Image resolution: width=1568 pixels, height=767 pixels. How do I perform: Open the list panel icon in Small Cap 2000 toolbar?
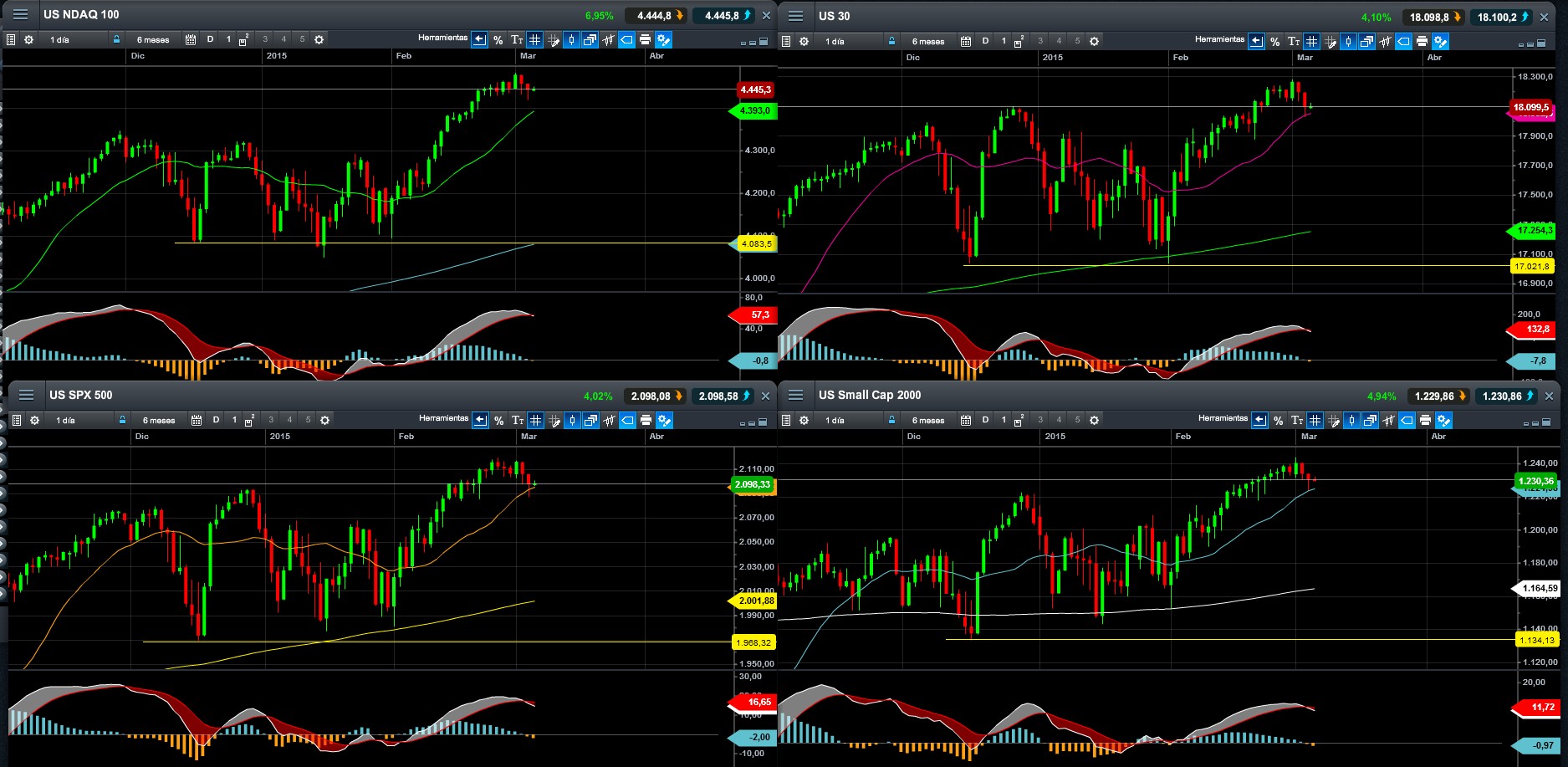point(785,420)
